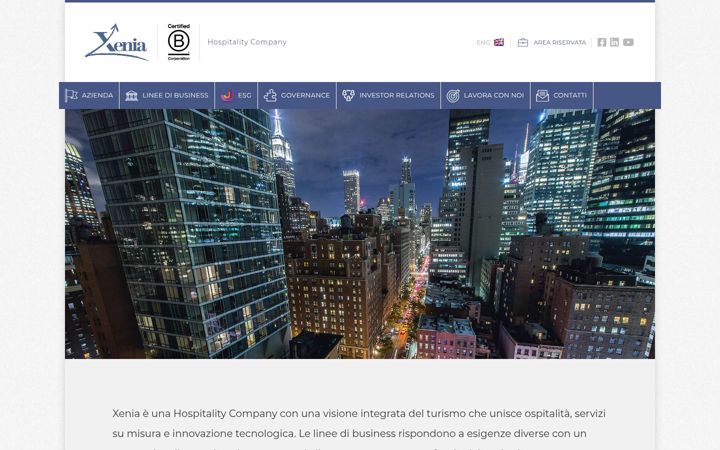This screenshot has width=720, height=450.
Task: Click the colorful ESG swirl icon
Action: point(227,95)
